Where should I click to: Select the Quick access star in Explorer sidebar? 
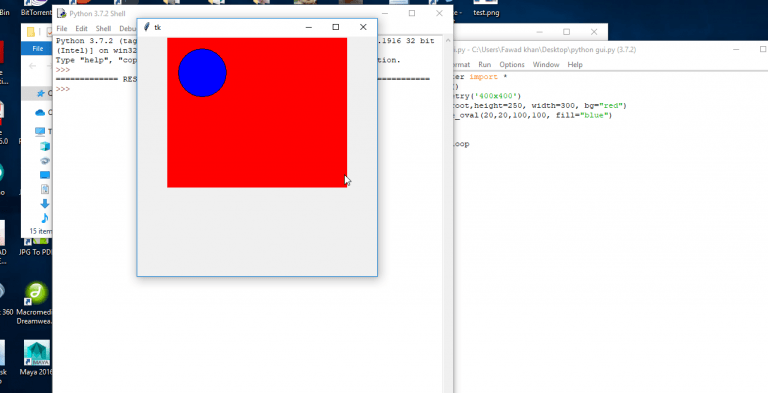click(41, 93)
